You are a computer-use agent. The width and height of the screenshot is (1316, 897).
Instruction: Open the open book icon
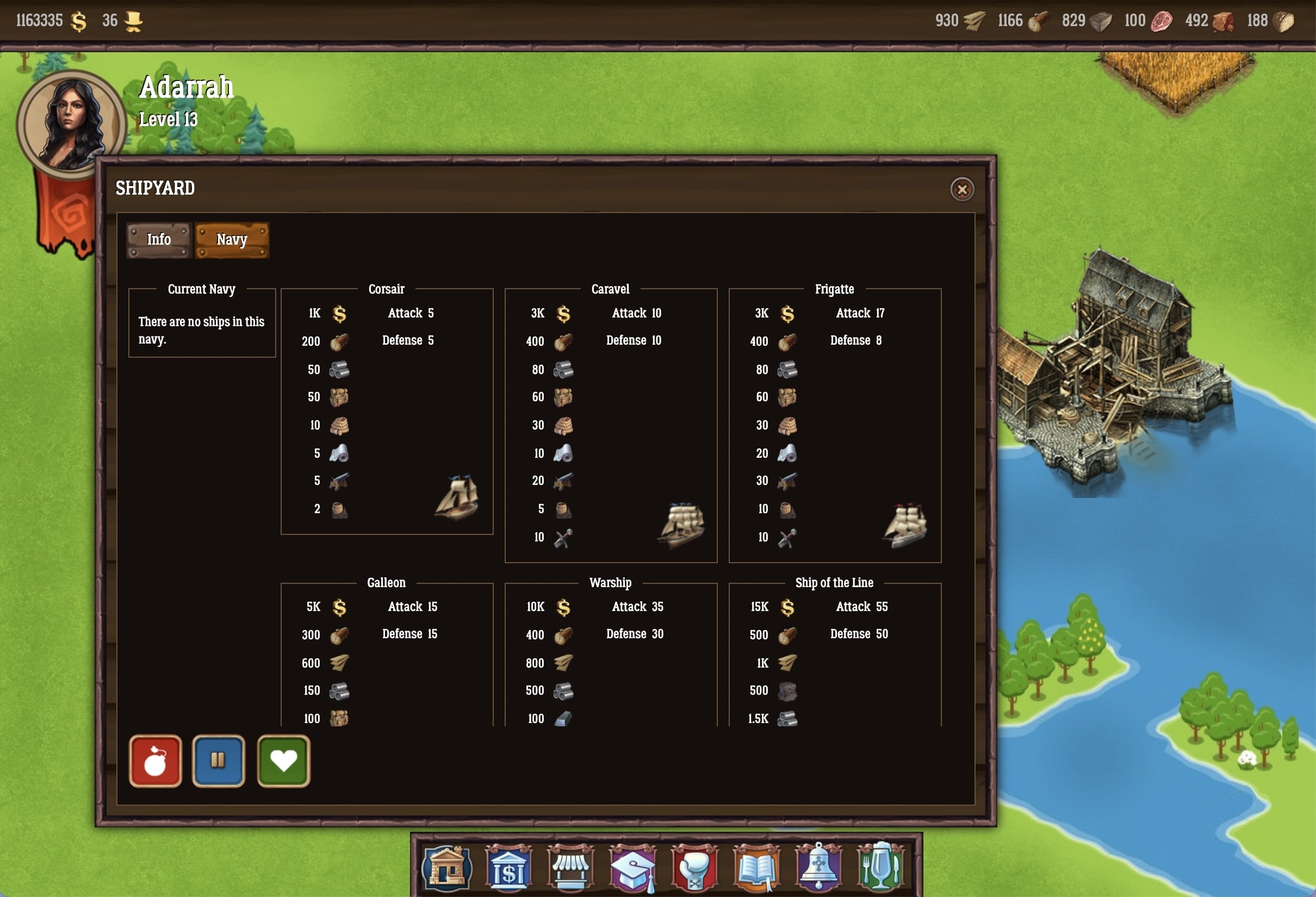click(x=756, y=868)
